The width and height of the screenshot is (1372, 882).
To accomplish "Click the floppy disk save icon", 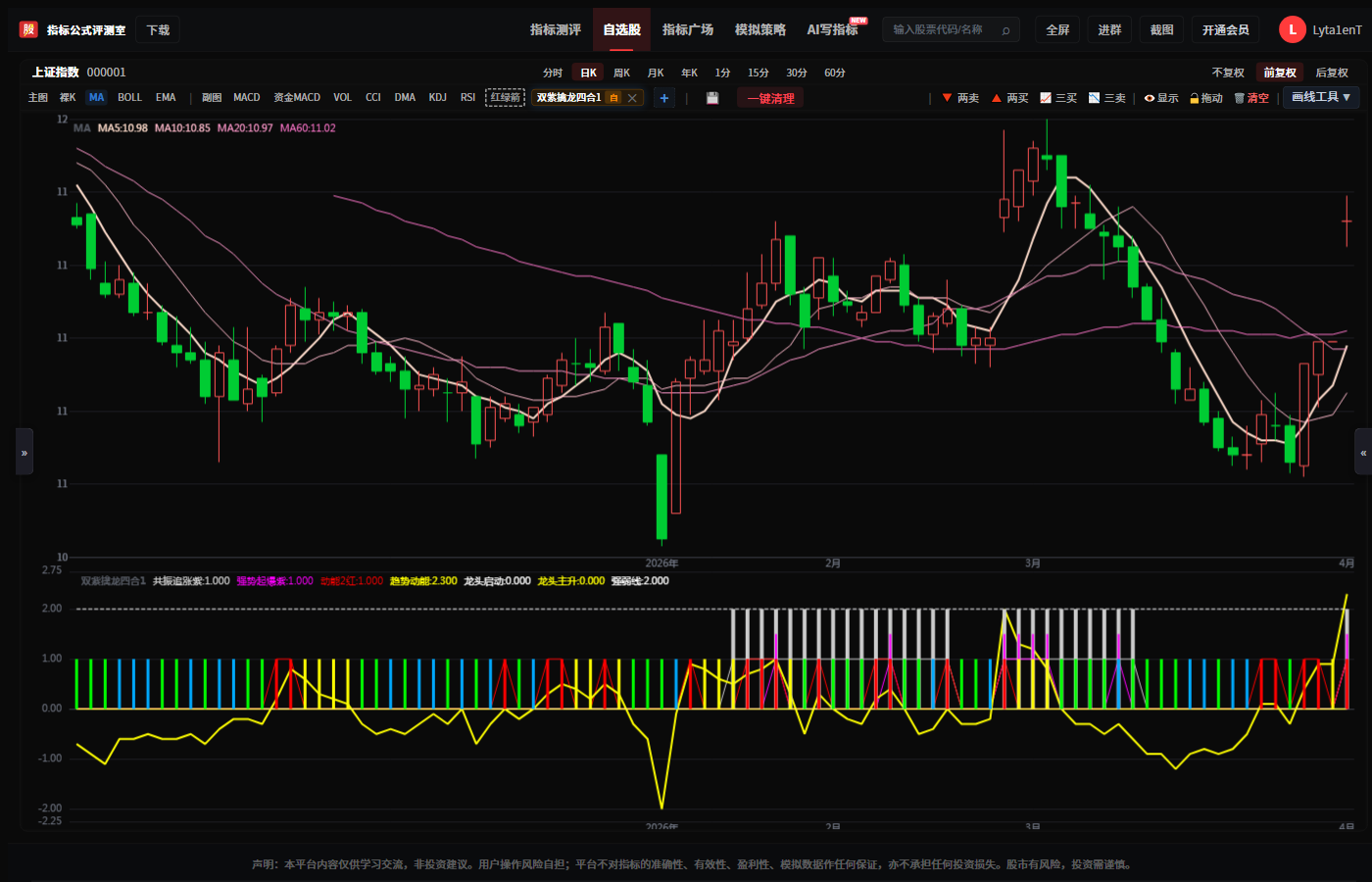I will 712,98.
